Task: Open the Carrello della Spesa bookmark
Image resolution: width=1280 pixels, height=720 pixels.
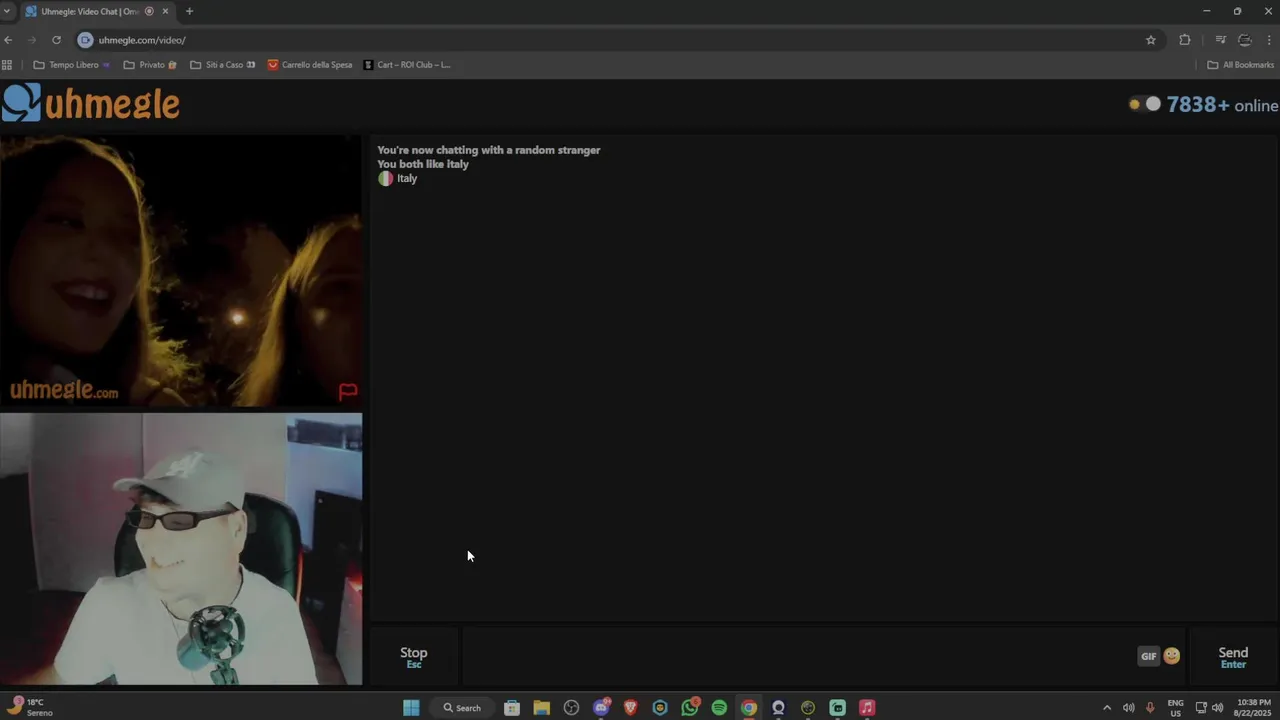Action: tap(310, 65)
